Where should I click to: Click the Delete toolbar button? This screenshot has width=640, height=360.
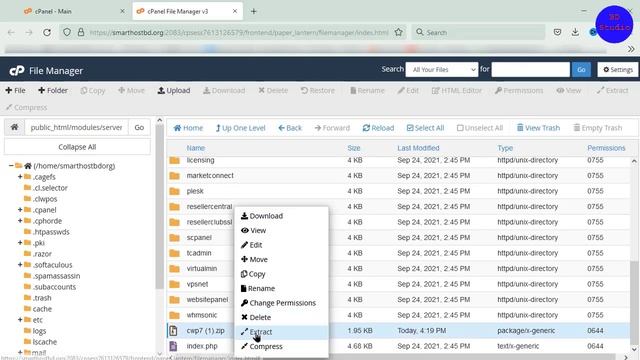coord(273,90)
